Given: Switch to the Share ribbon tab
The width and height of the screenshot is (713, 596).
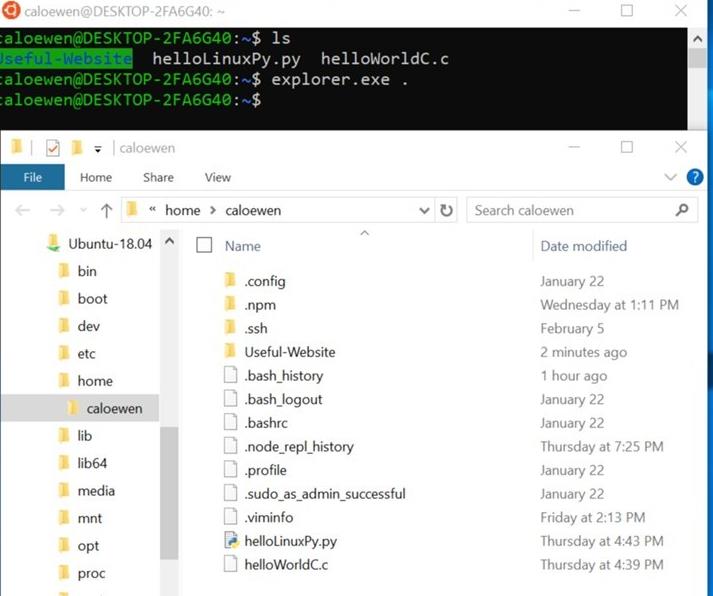Looking at the screenshot, I should [x=158, y=178].
